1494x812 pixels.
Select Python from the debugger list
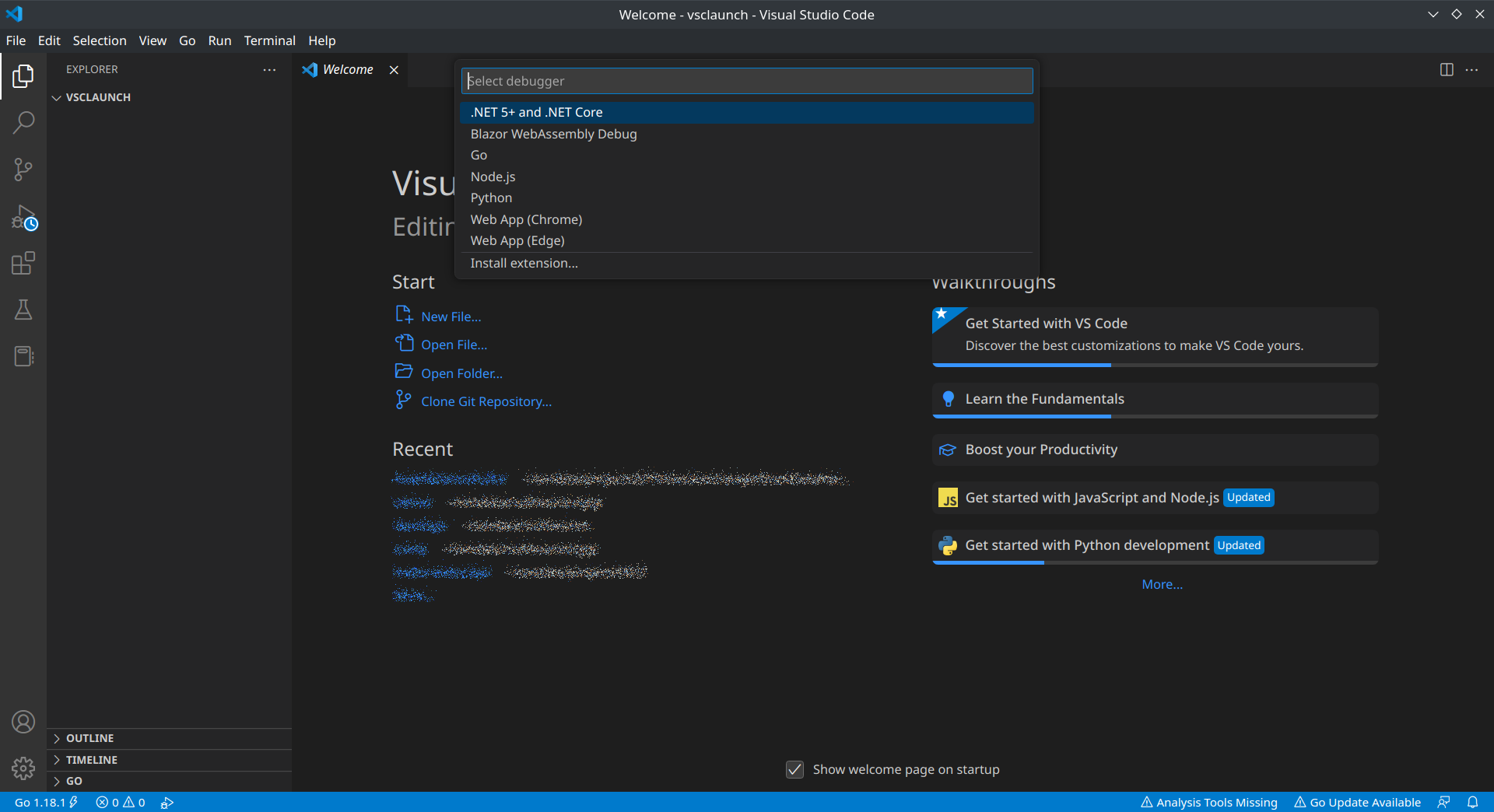pyautogui.click(x=491, y=198)
